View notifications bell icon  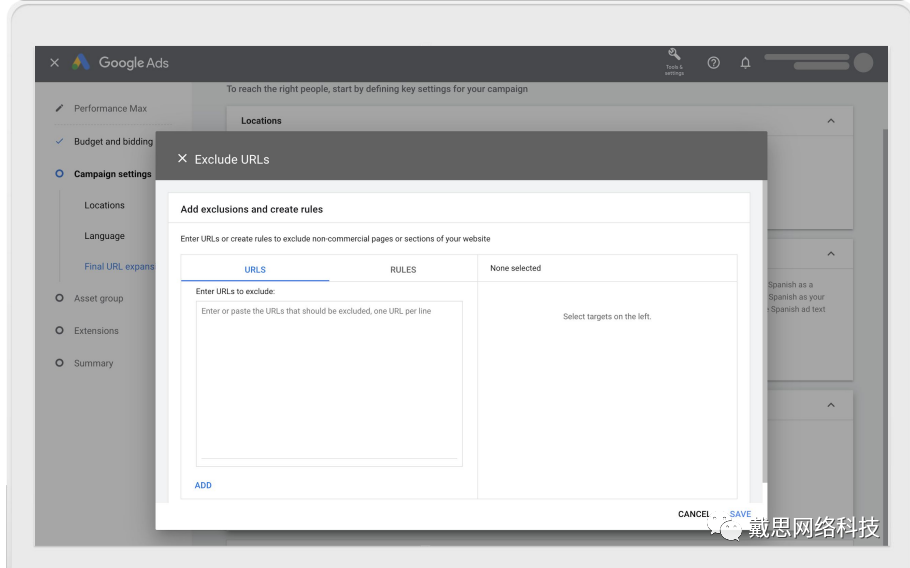pyautogui.click(x=745, y=63)
